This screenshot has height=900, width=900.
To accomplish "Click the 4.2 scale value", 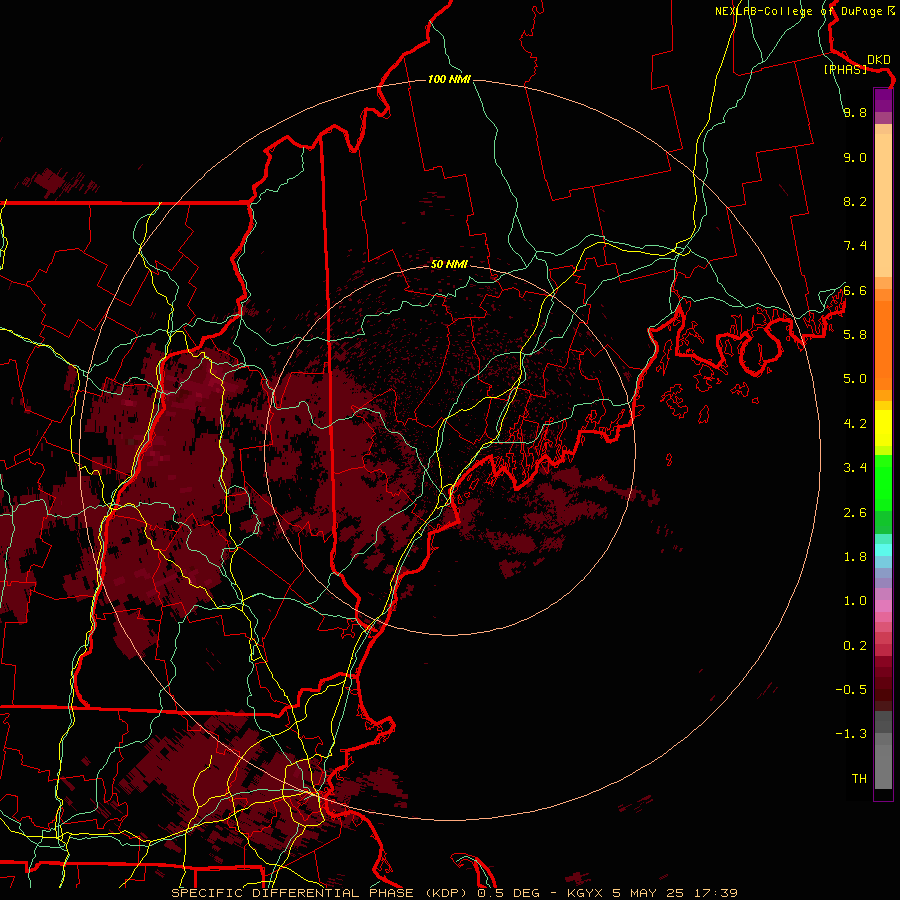I will pyautogui.click(x=855, y=423).
